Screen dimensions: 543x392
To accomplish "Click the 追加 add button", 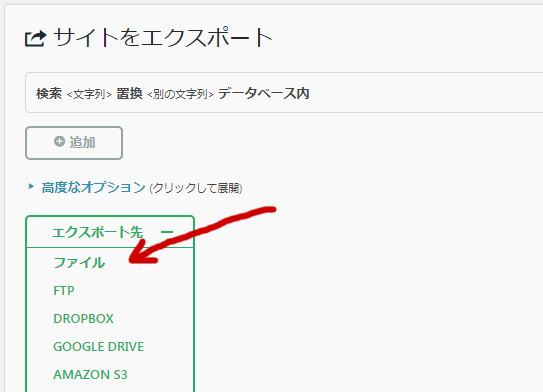I will pos(74,143).
